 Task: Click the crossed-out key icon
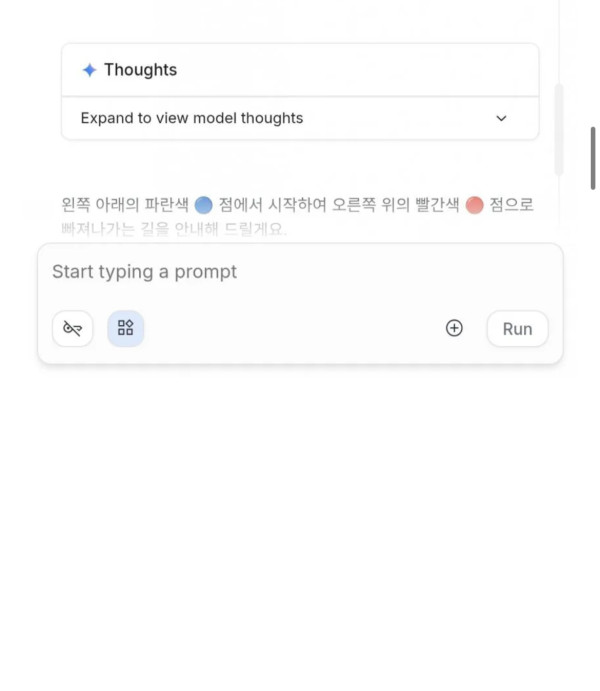[72, 328]
